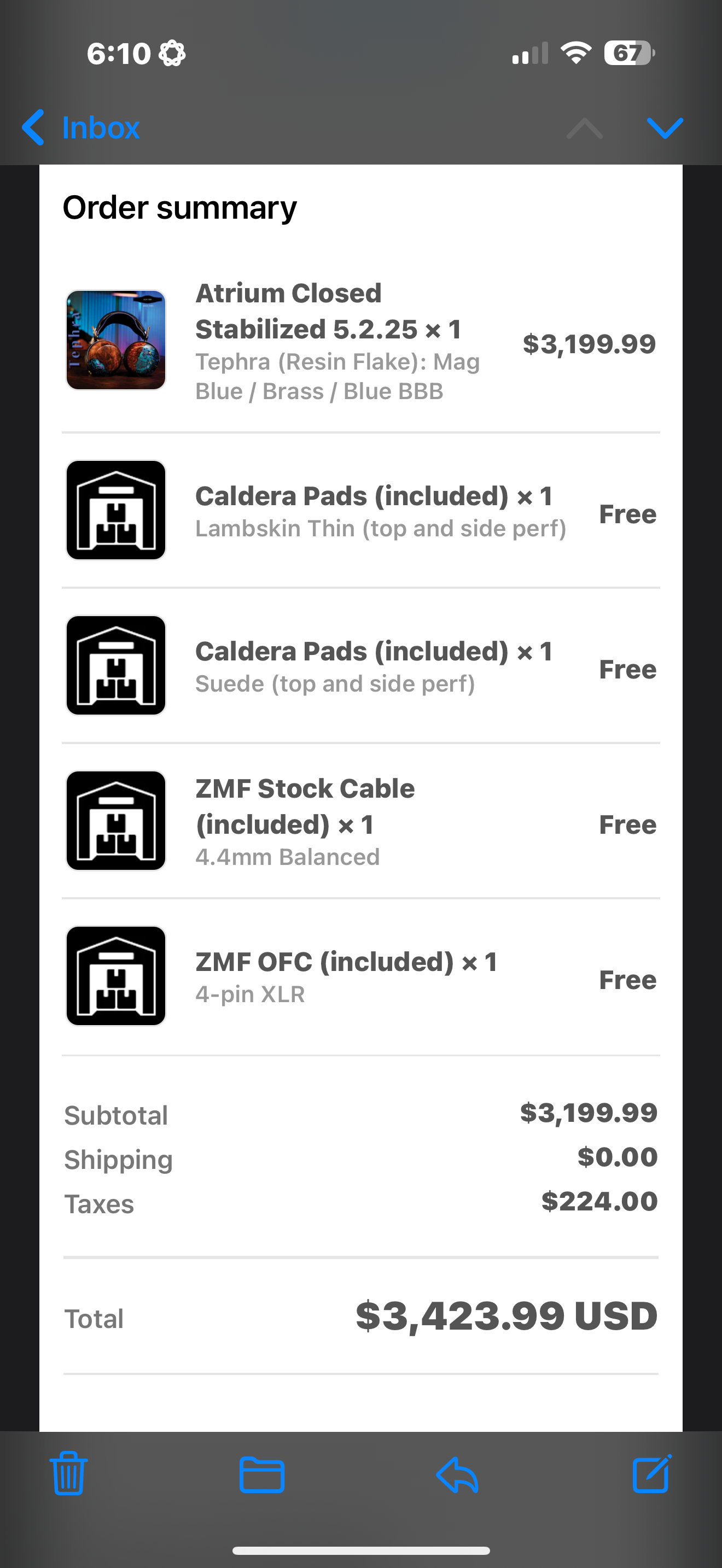This screenshot has height=1568, width=722.
Task: Go back to Inbox
Action: point(101,128)
